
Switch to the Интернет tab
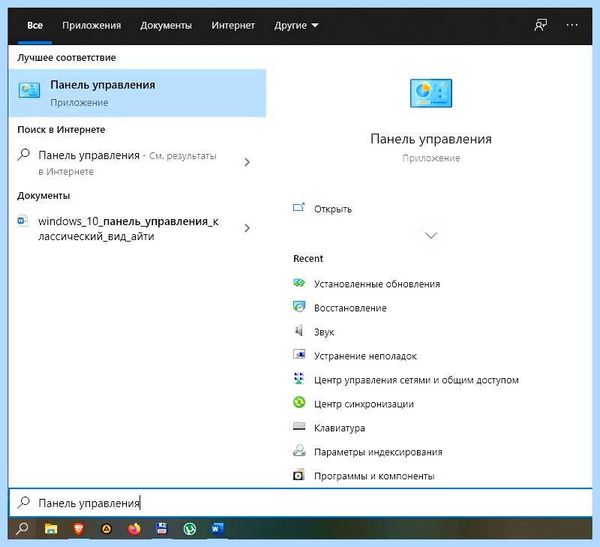tap(233, 26)
